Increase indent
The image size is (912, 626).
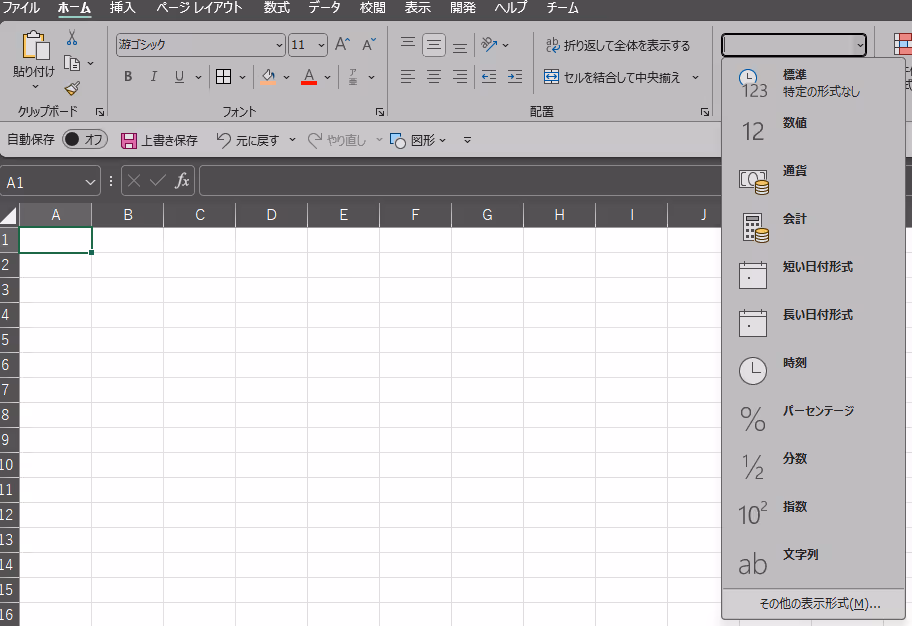[x=515, y=77]
